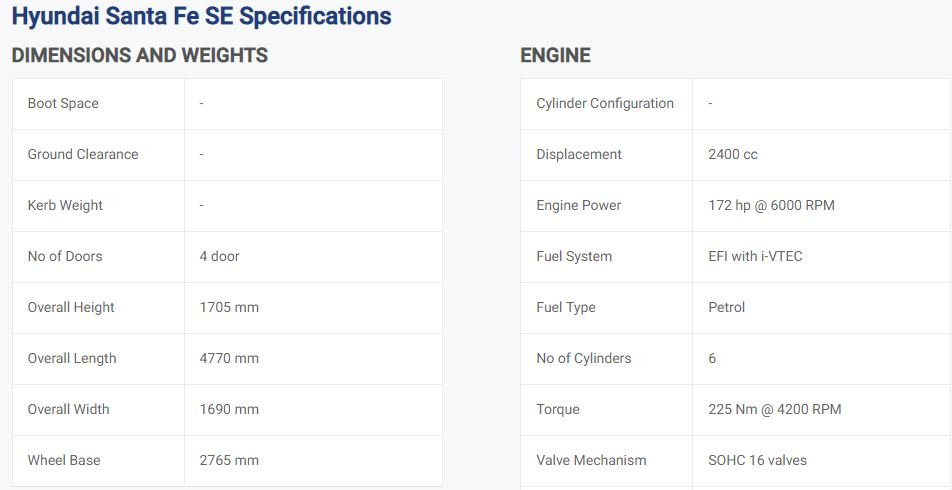Select the DIMENSIONS AND WEIGHTS section title

[140, 55]
